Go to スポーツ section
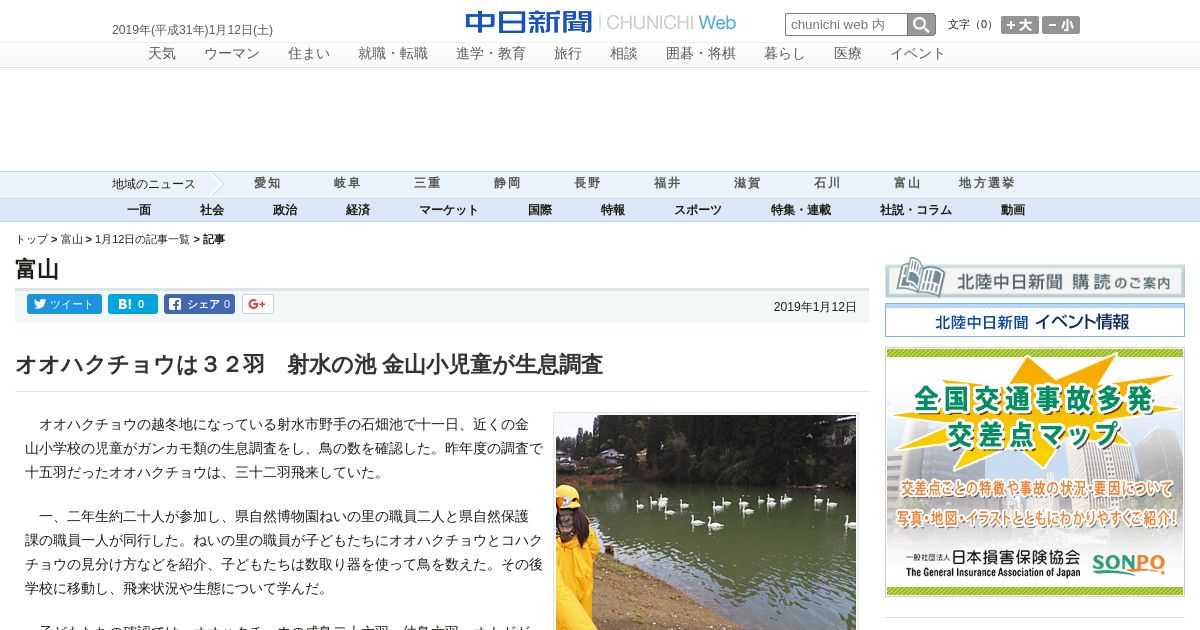 (x=698, y=210)
